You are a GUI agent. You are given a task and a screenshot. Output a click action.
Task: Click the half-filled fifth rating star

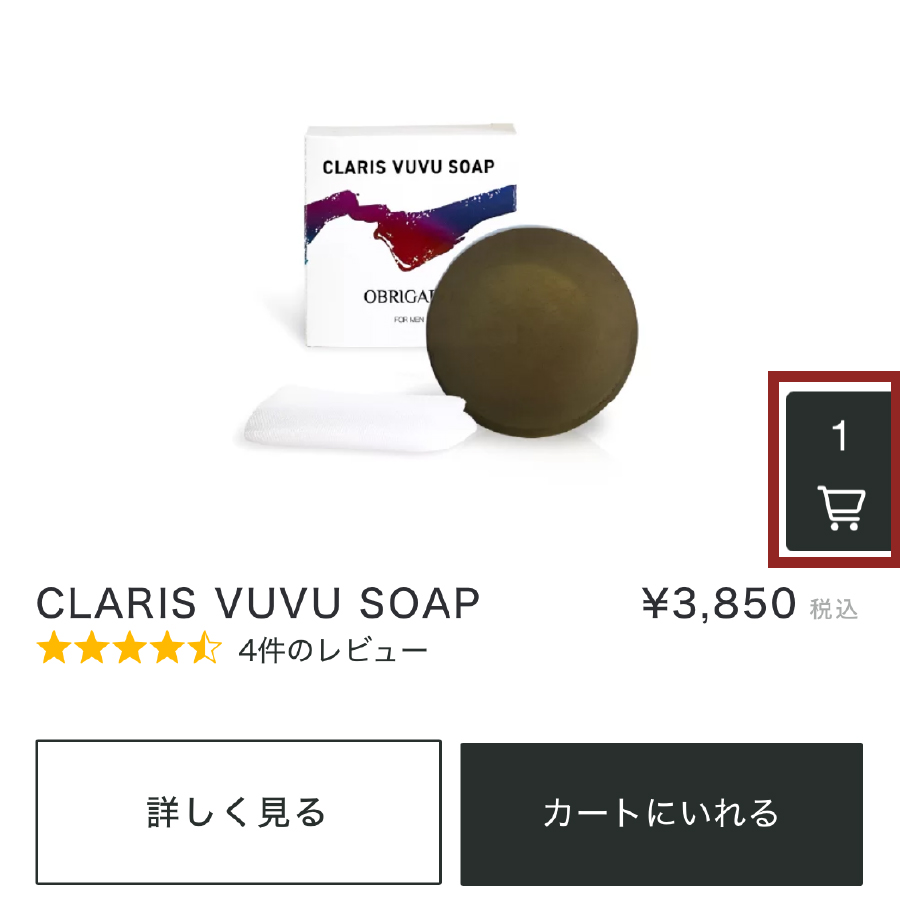pos(204,648)
